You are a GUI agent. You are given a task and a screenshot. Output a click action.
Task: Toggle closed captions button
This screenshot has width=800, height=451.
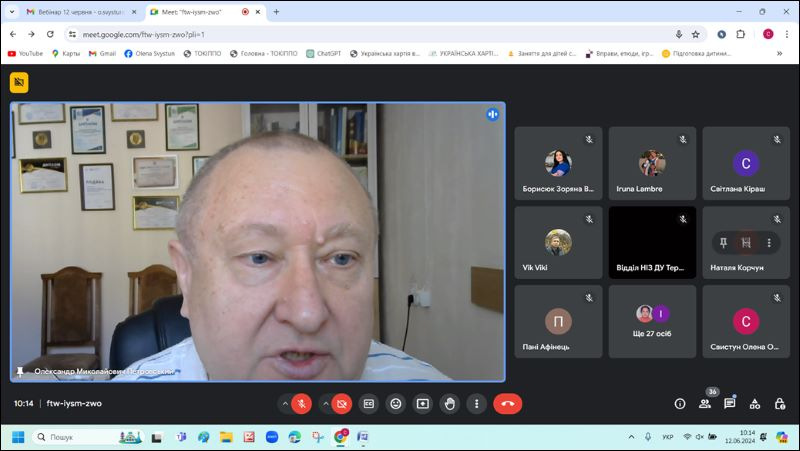(x=369, y=404)
